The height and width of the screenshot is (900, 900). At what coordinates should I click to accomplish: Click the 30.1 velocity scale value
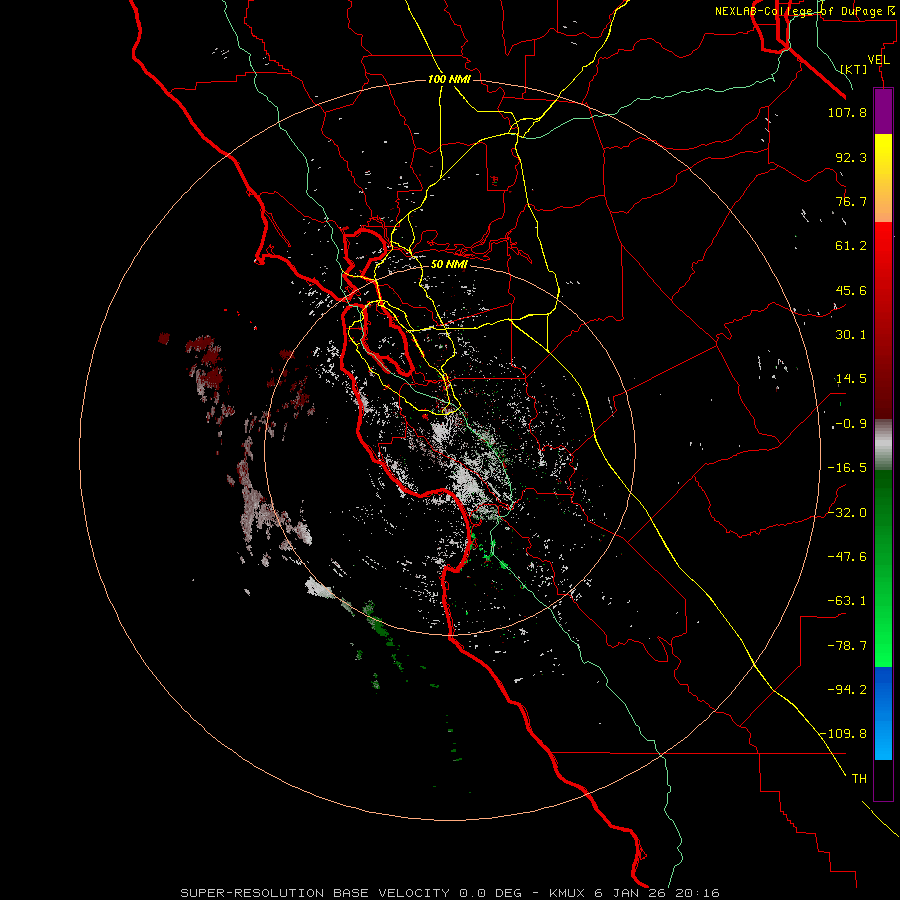coord(851,335)
